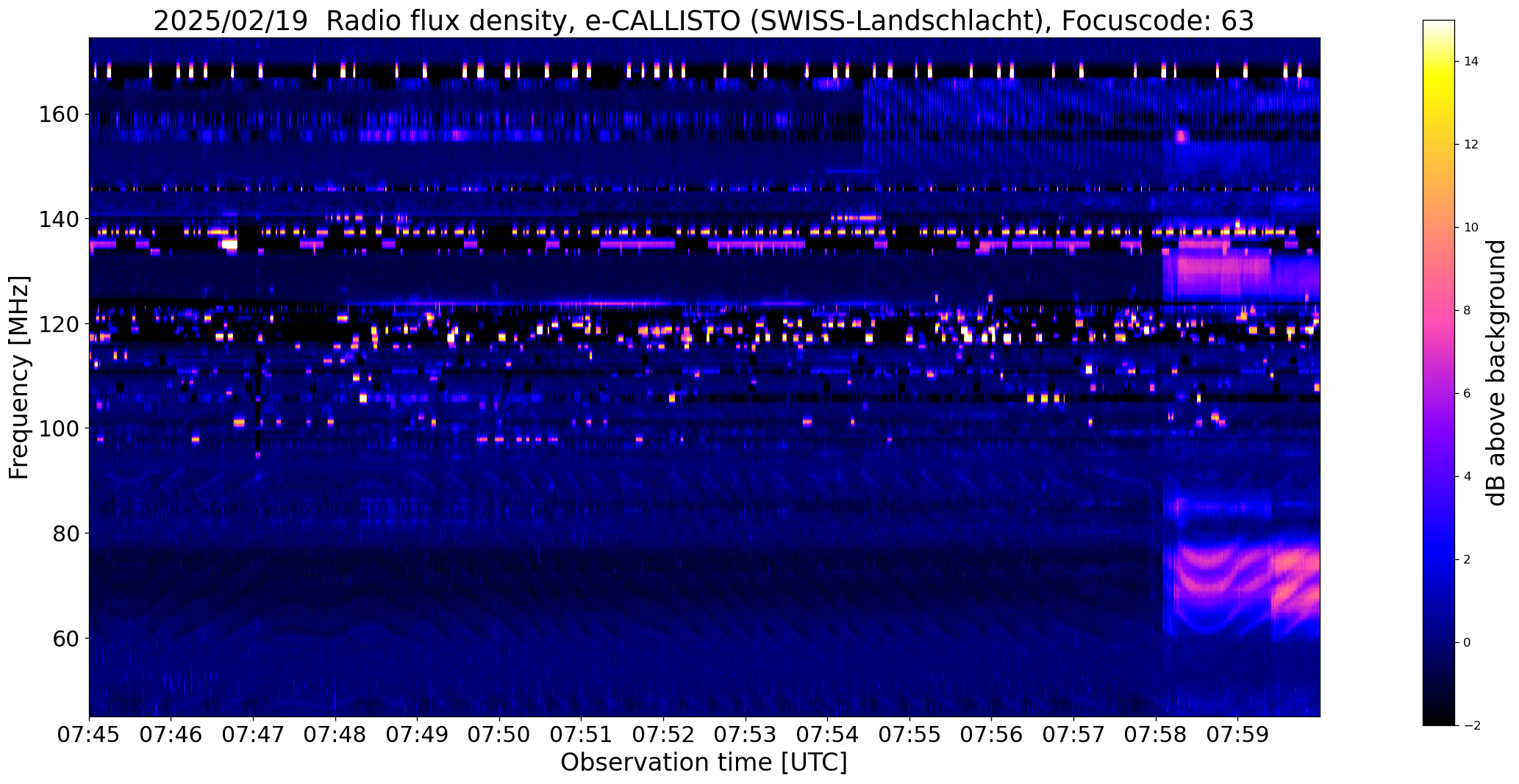
Task: Click the 07:45 time tick label
Action: pos(89,735)
